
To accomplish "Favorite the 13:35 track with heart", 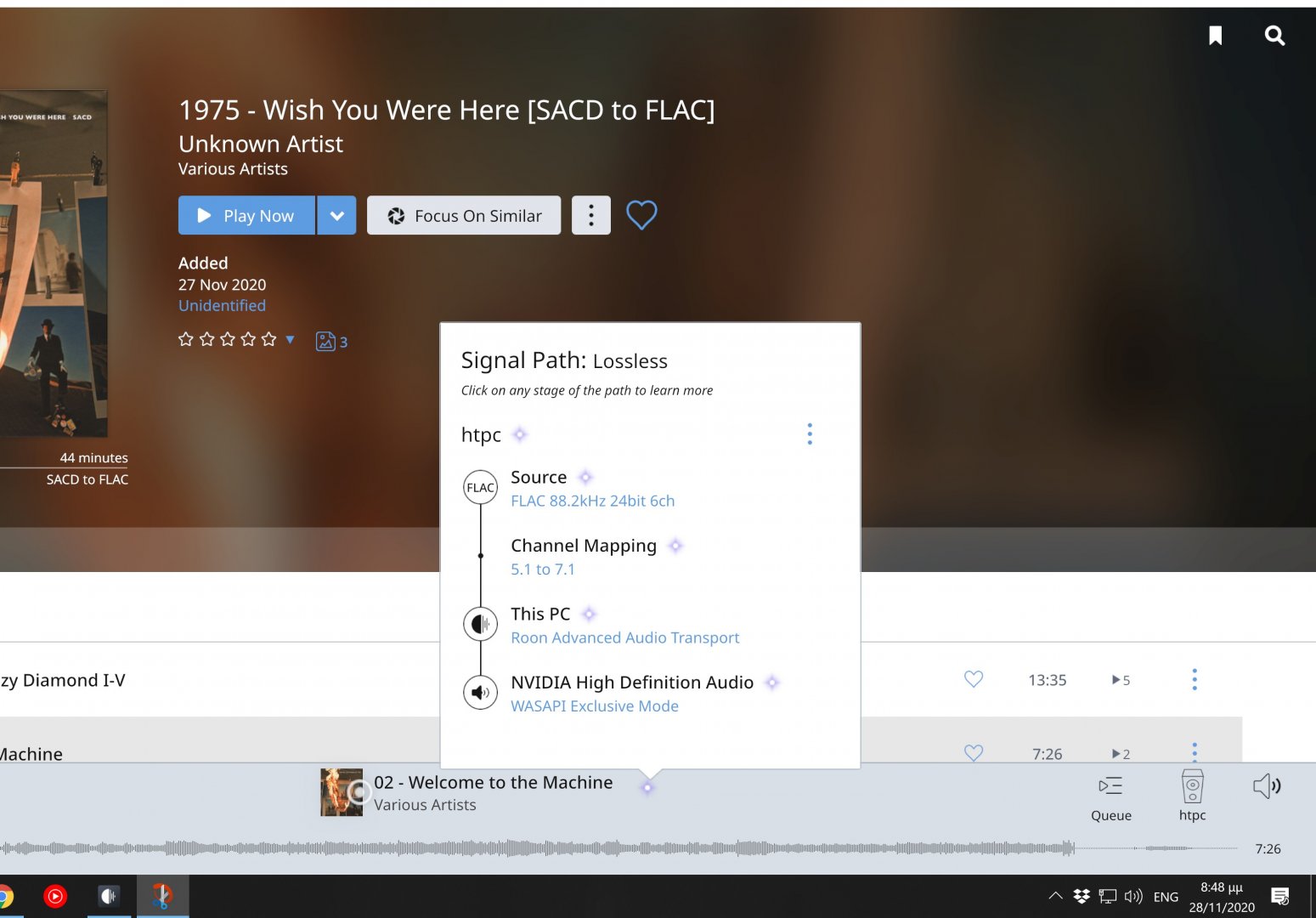I will (x=974, y=679).
